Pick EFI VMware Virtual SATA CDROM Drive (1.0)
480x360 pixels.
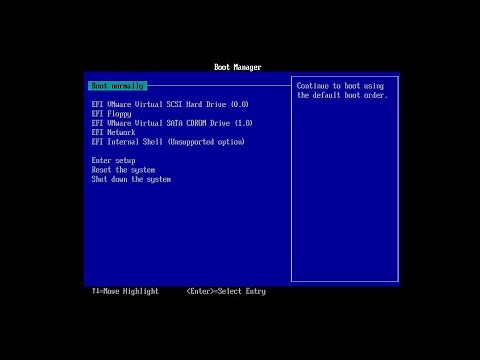[x=172, y=123]
